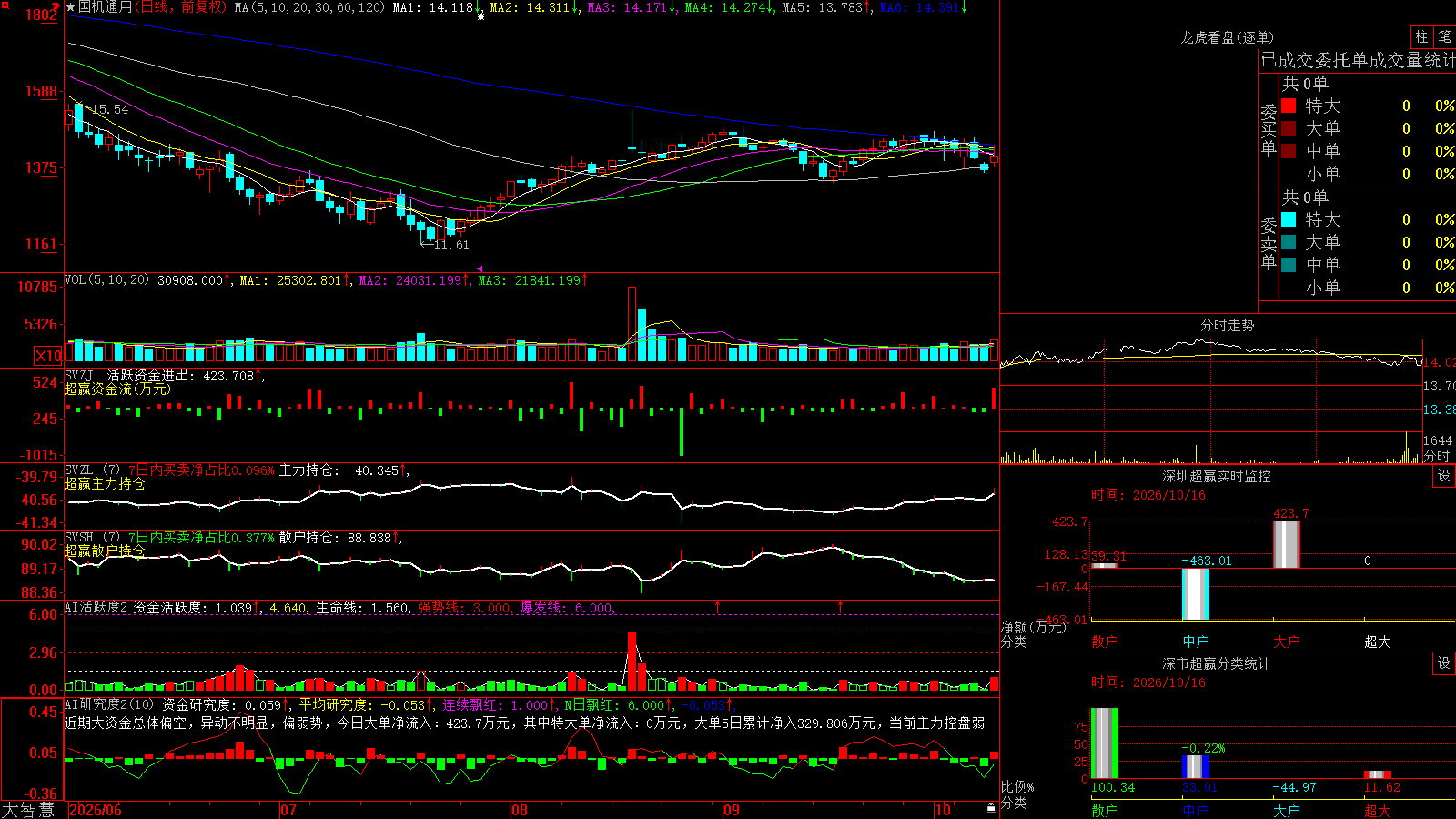Click the white star marker near MA1 value
The height and width of the screenshot is (819, 1456).
point(480,15)
